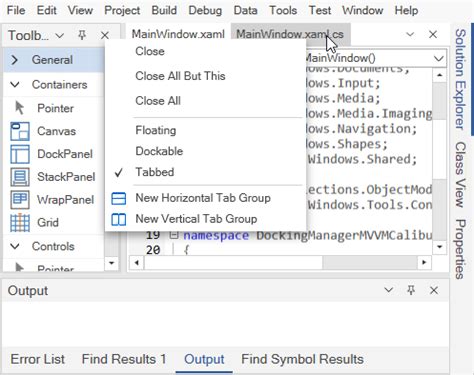Open the Help menu
This screenshot has width=474, height=375.
[406, 10]
